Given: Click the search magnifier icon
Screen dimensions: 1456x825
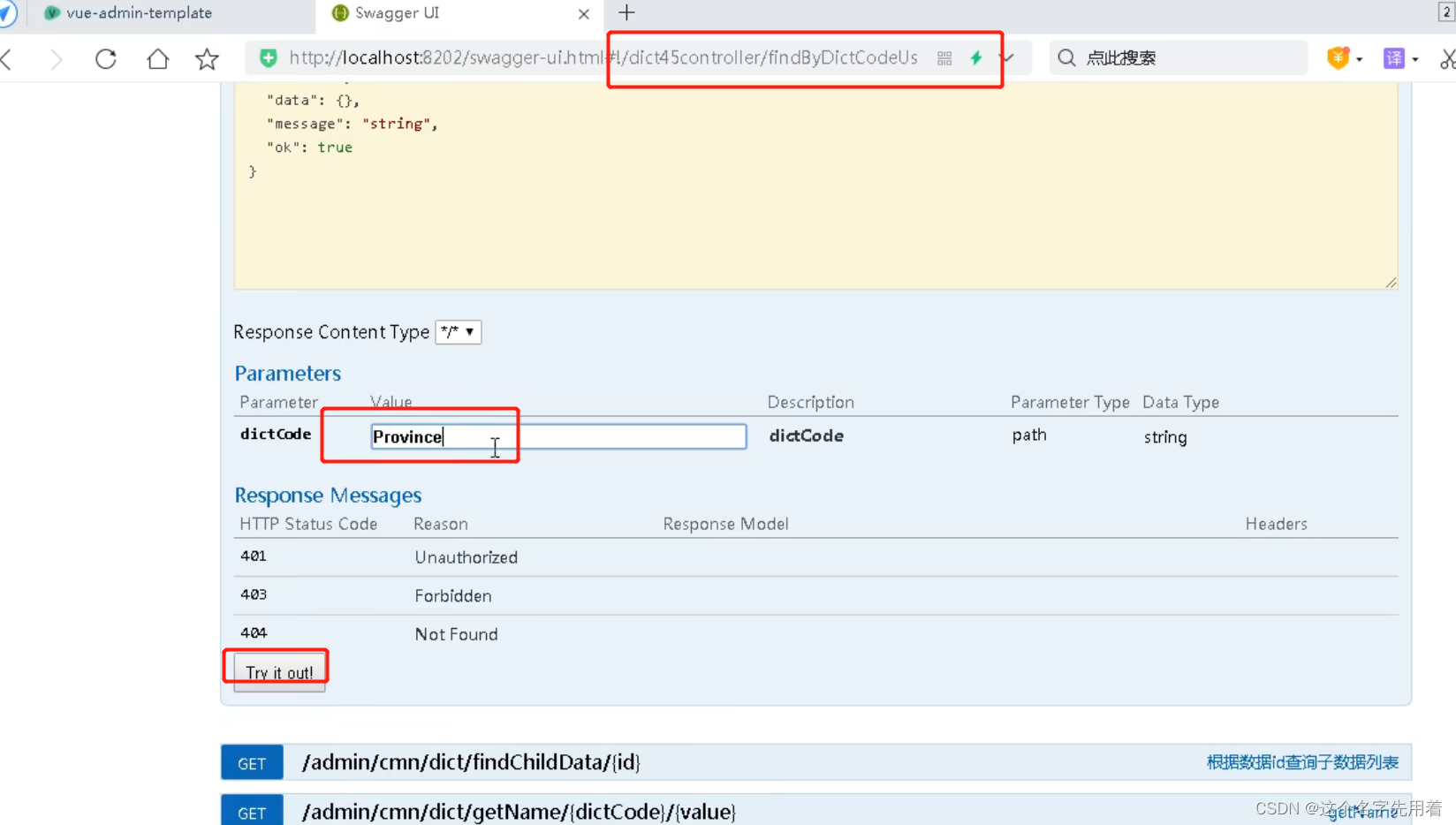Looking at the screenshot, I should pyautogui.click(x=1066, y=58).
